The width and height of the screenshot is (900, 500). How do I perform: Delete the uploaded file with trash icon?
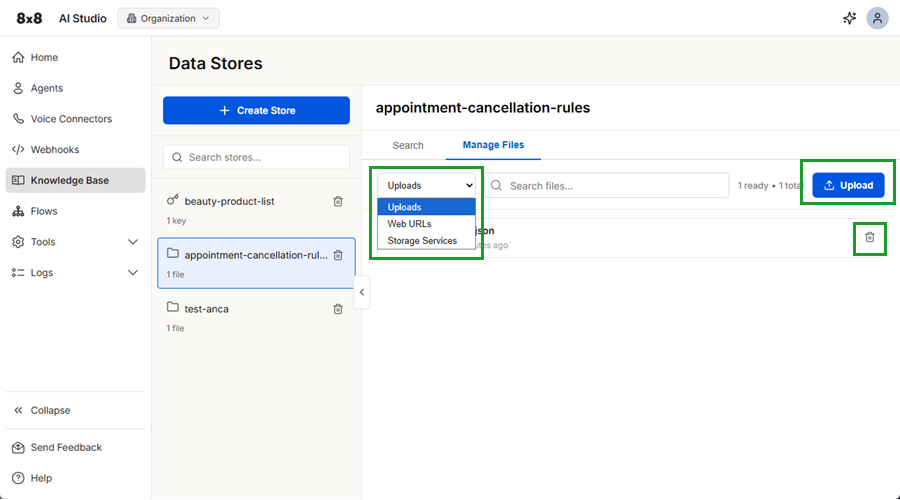point(870,237)
